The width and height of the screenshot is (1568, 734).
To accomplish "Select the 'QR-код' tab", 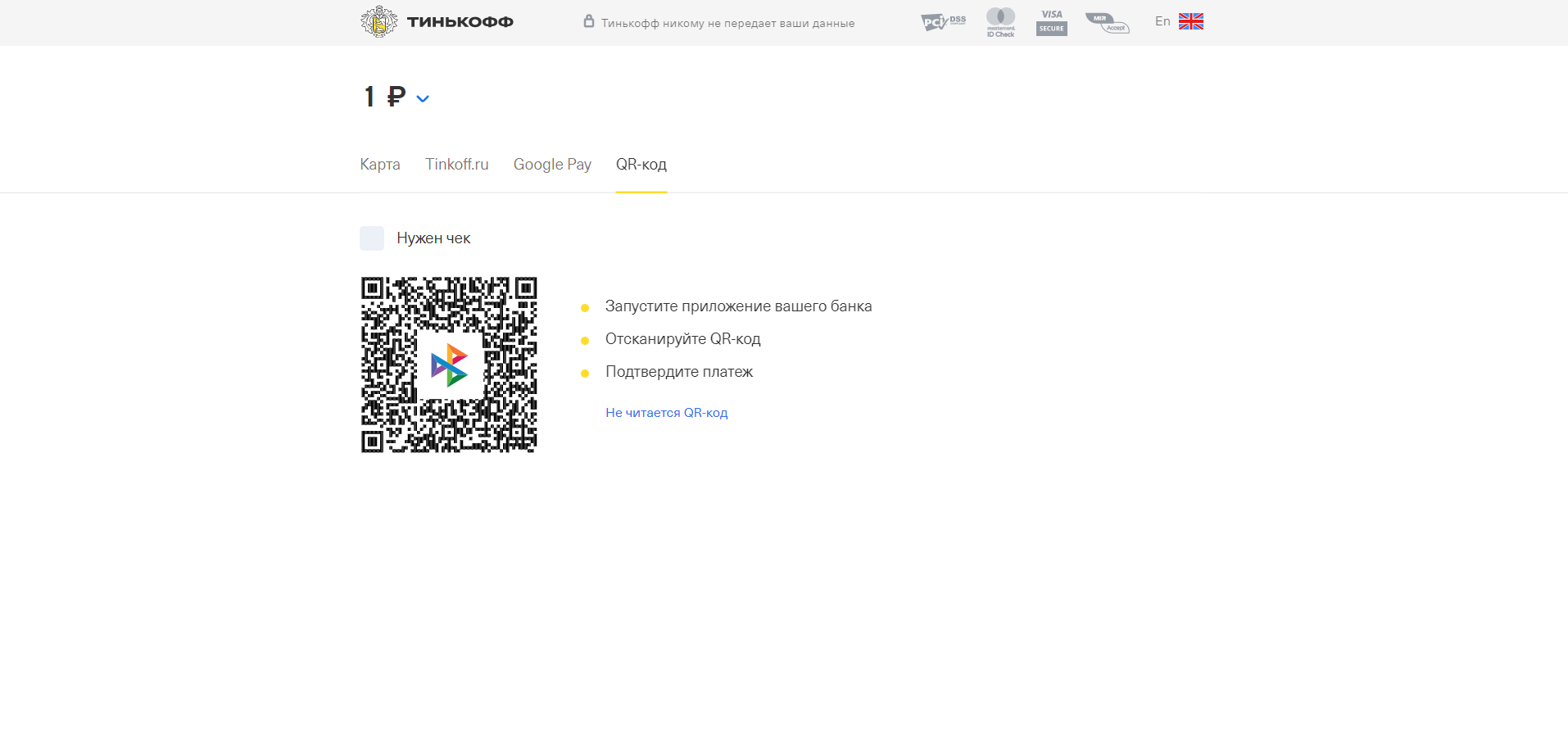I will [x=641, y=165].
